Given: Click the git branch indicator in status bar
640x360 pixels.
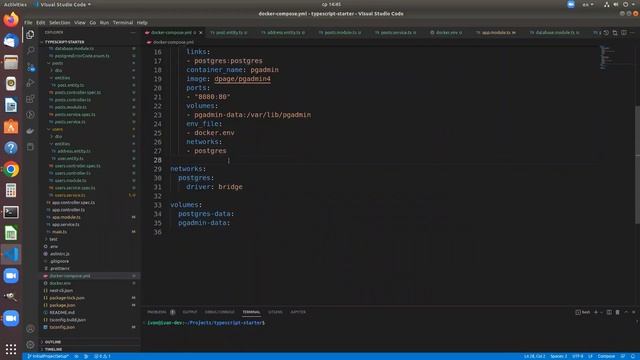Looking at the screenshot, I should (x=47, y=356).
